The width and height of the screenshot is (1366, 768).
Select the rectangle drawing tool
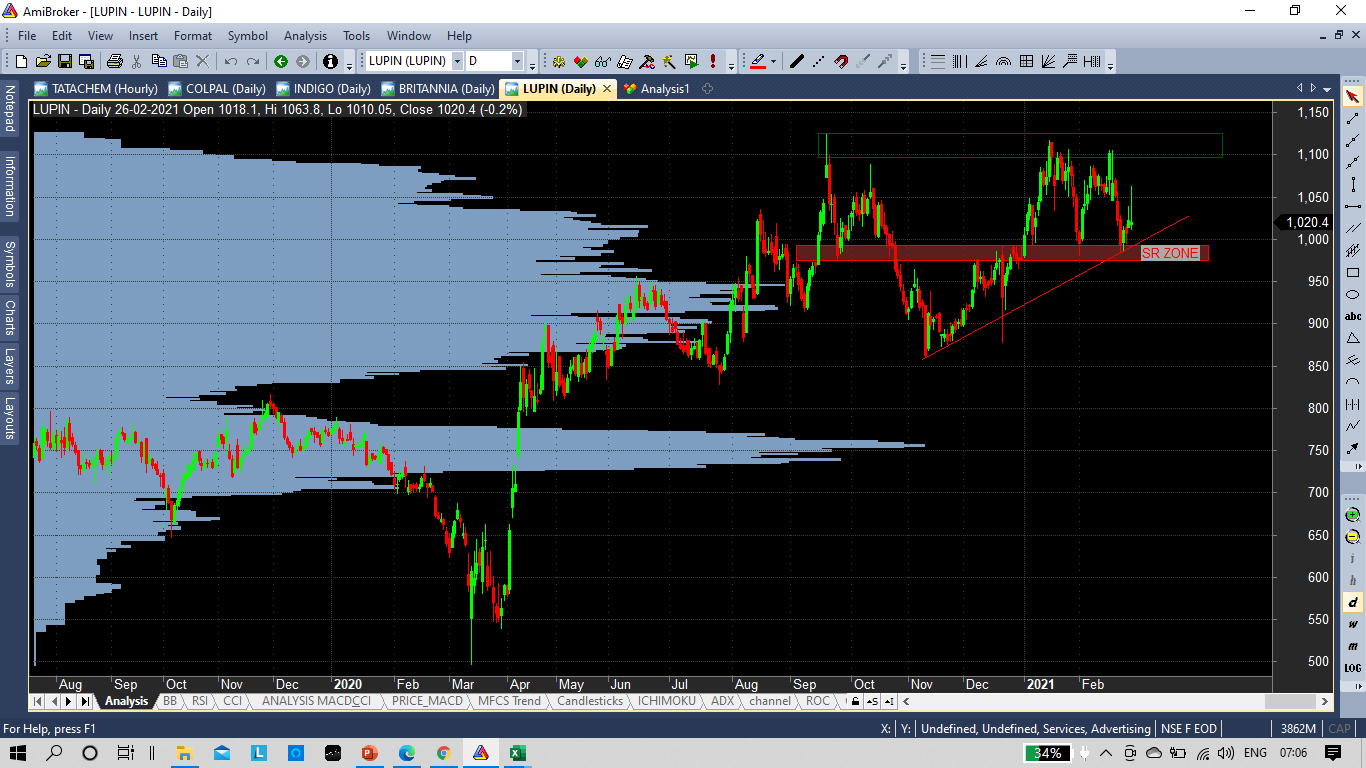(x=1352, y=272)
